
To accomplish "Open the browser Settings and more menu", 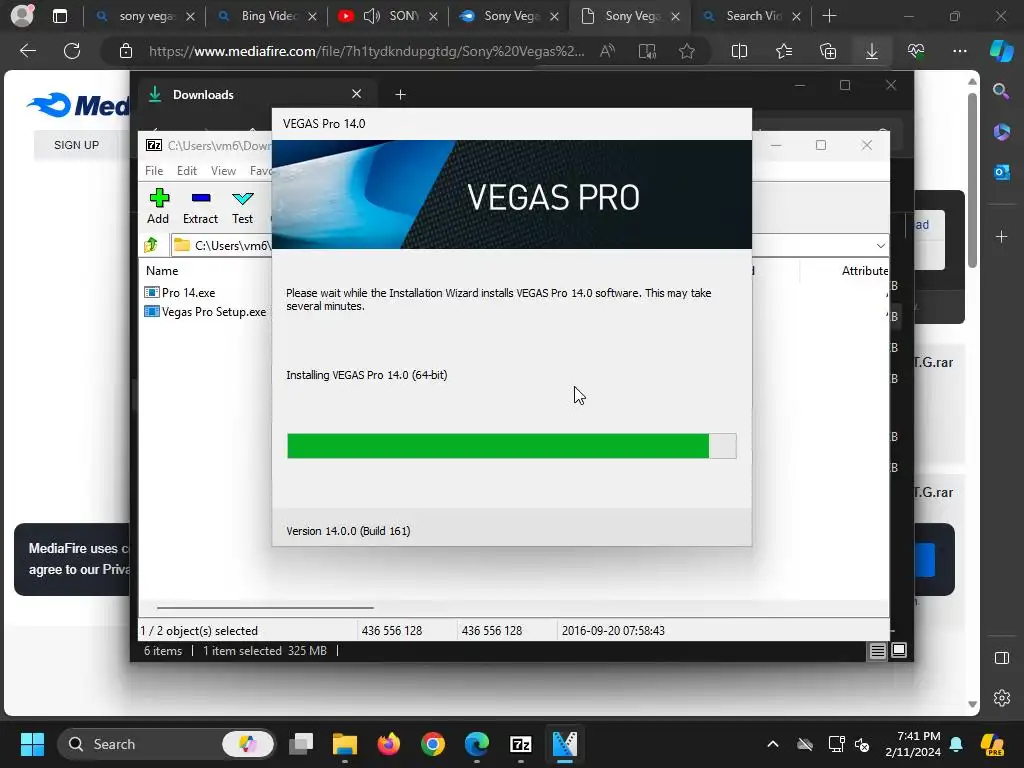I will (960, 51).
